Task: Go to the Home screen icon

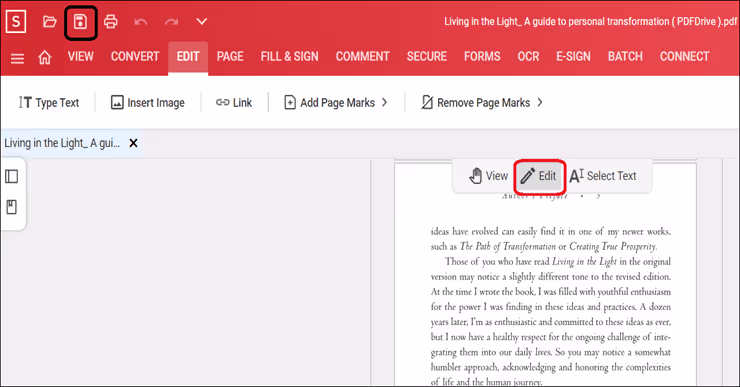Action: pyautogui.click(x=45, y=57)
